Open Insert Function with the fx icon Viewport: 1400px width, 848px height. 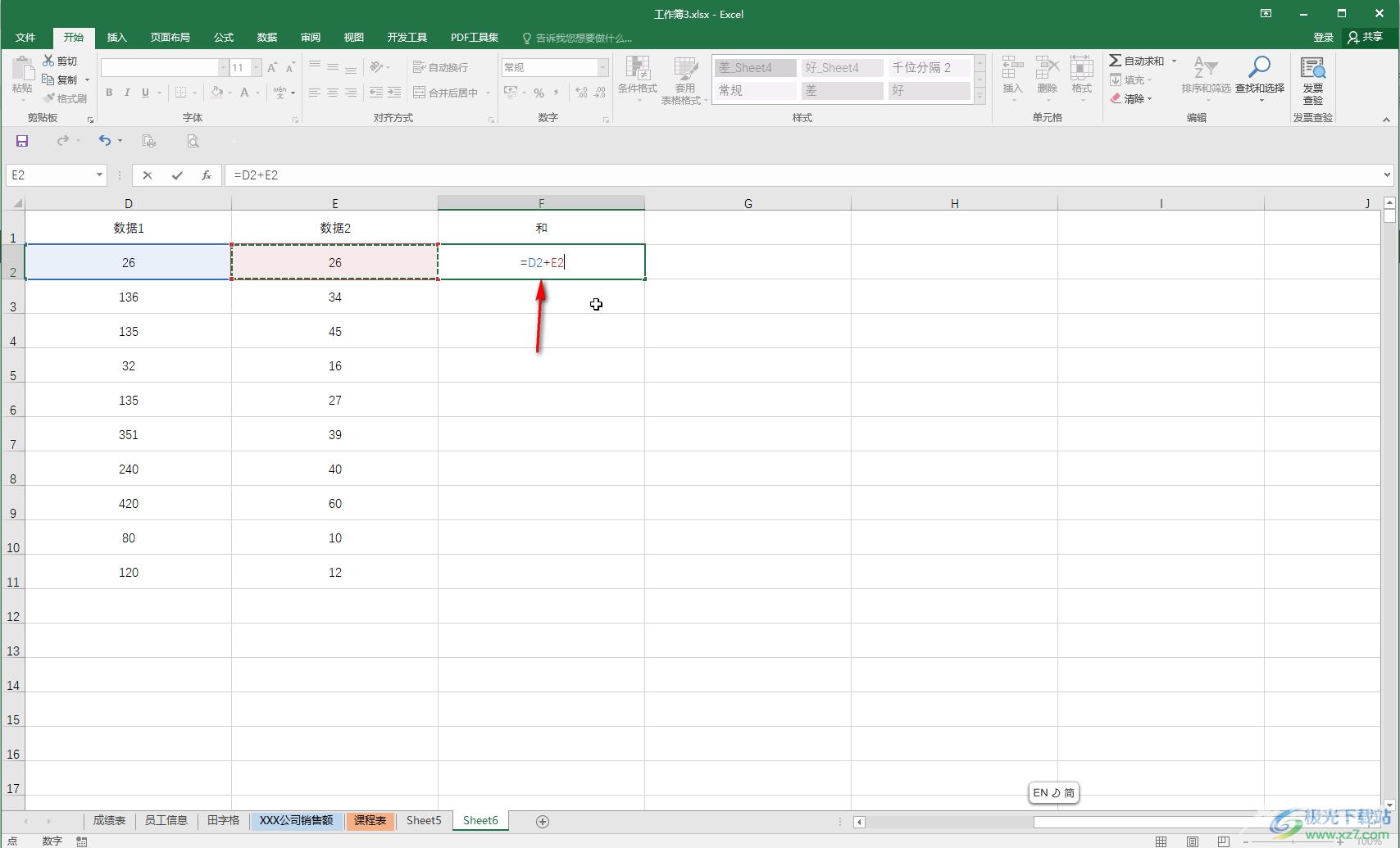coord(207,175)
